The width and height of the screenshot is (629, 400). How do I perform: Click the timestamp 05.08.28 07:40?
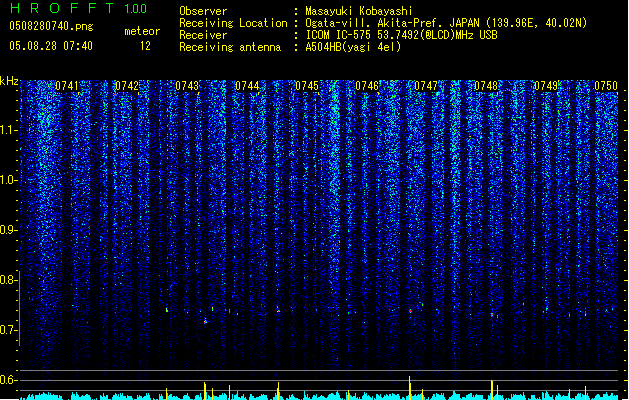51,46
